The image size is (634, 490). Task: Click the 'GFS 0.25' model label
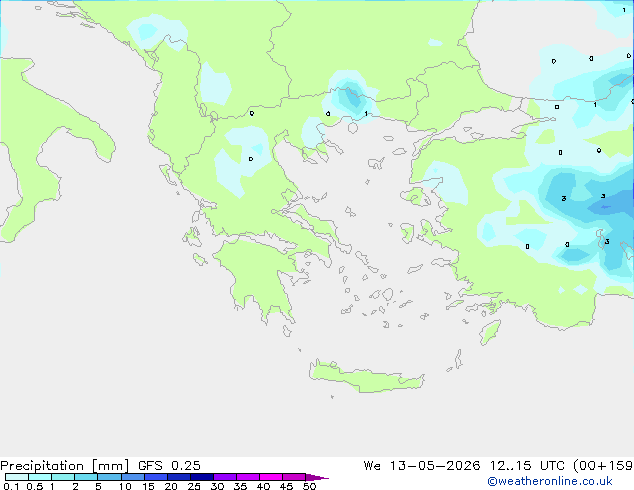pos(169,466)
